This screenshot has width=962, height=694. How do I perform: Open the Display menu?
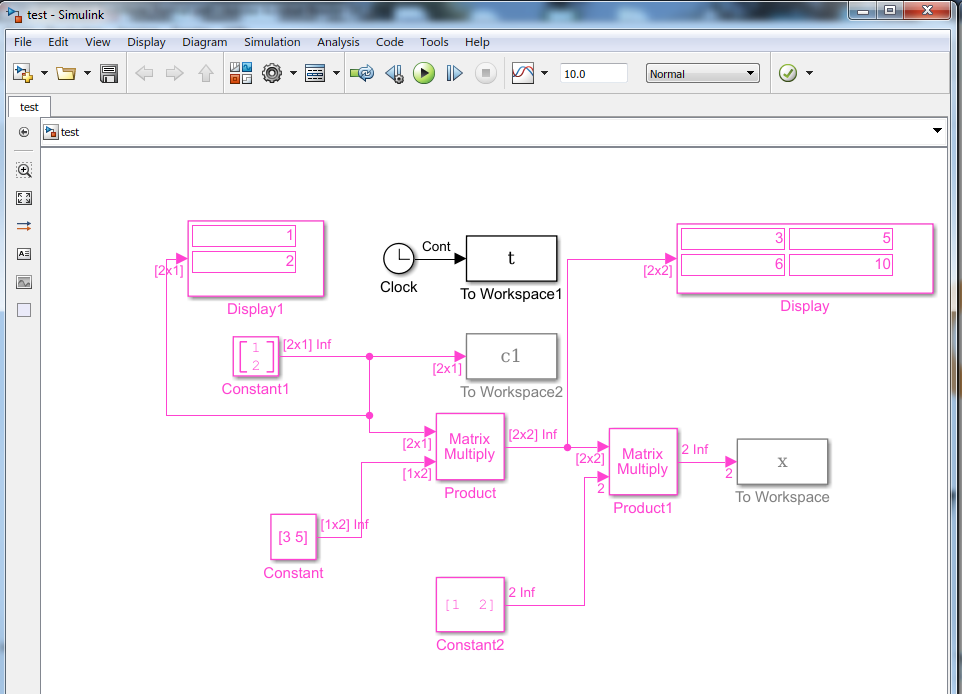tap(146, 42)
